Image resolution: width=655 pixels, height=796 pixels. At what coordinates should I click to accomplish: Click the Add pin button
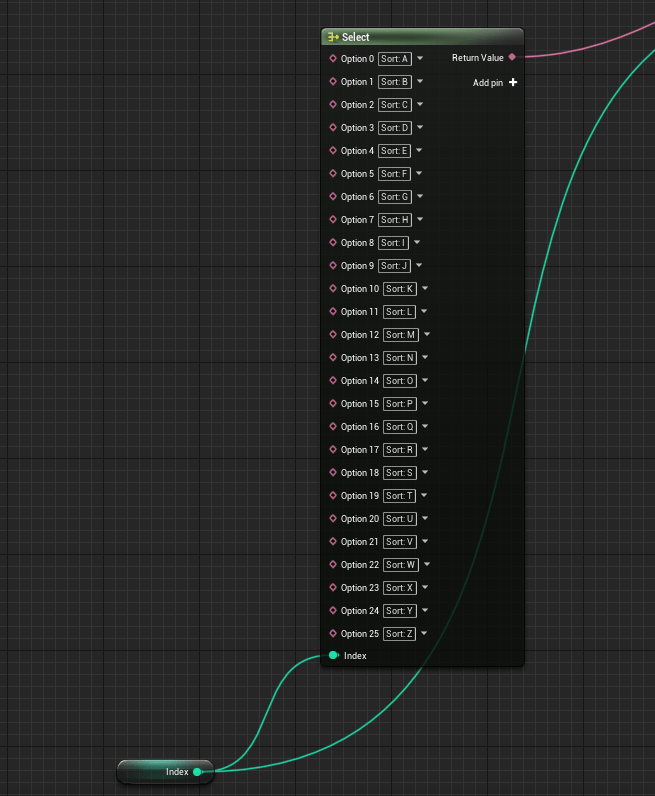tap(488, 83)
